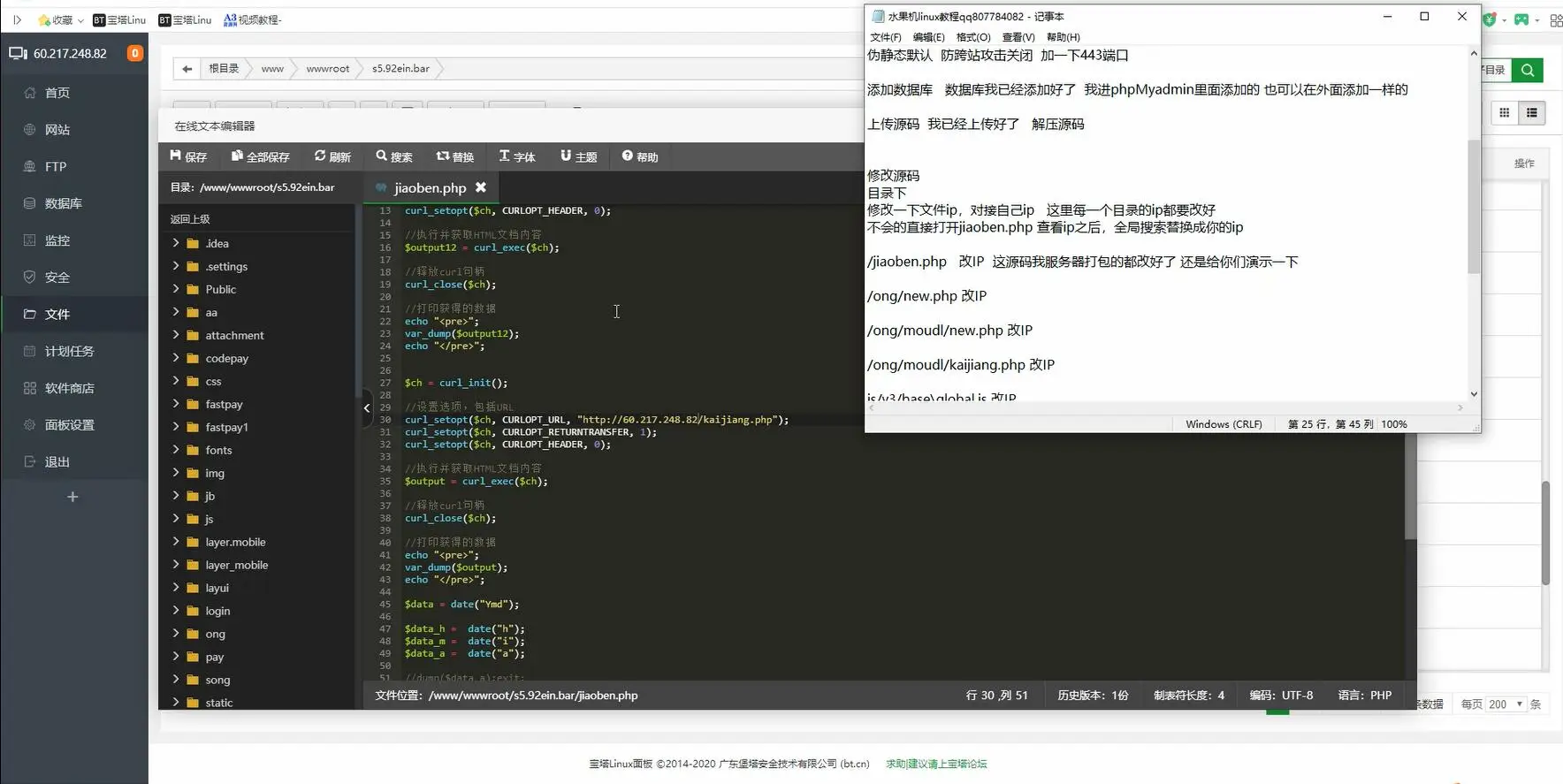This screenshot has height=784, width=1563.
Task: Open Notepad 查看(V) menu
Action: (x=1018, y=37)
